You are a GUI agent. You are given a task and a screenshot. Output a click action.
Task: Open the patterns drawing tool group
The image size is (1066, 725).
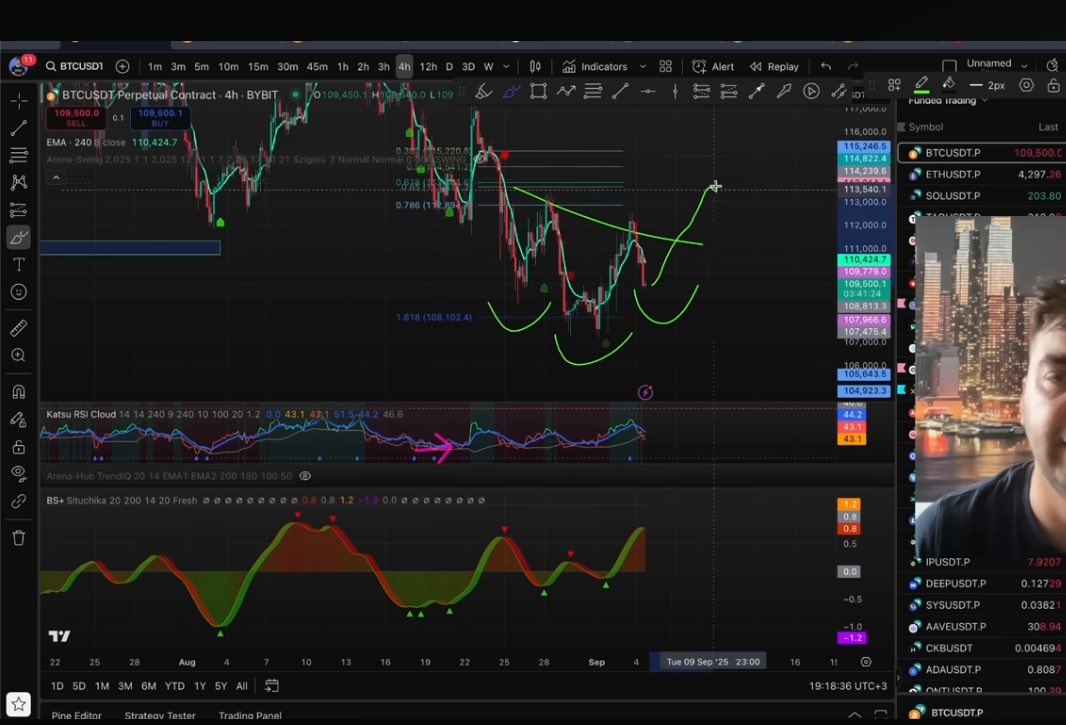pos(18,182)
